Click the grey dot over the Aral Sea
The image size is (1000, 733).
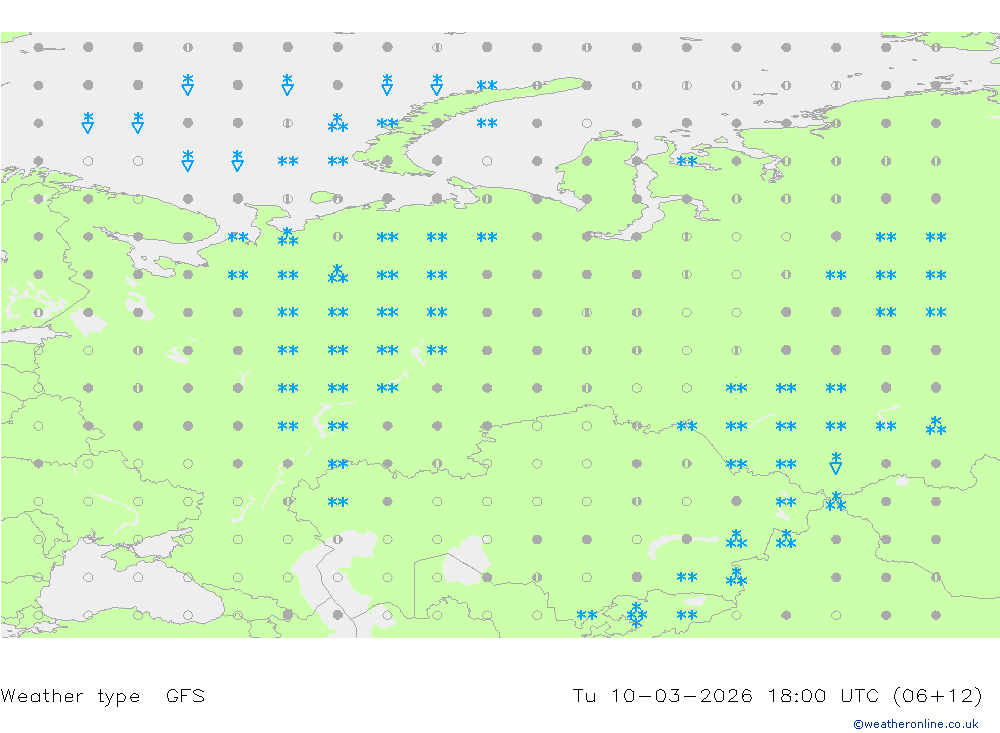click(x=487, y=577)
